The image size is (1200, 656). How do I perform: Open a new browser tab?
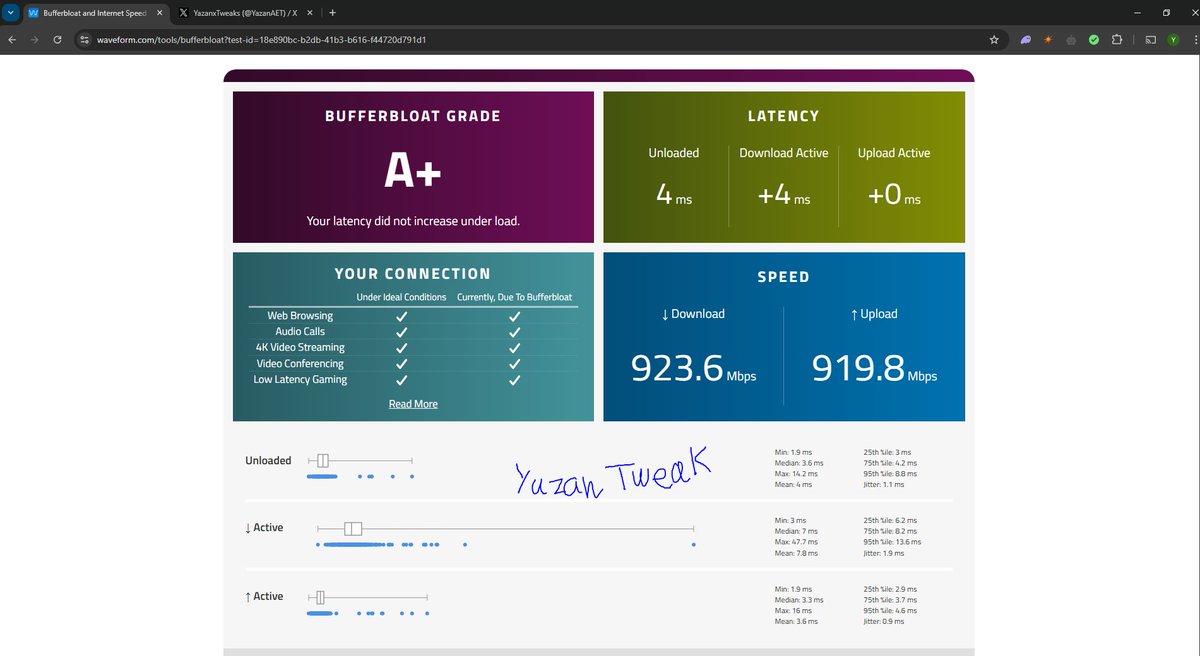332,13
